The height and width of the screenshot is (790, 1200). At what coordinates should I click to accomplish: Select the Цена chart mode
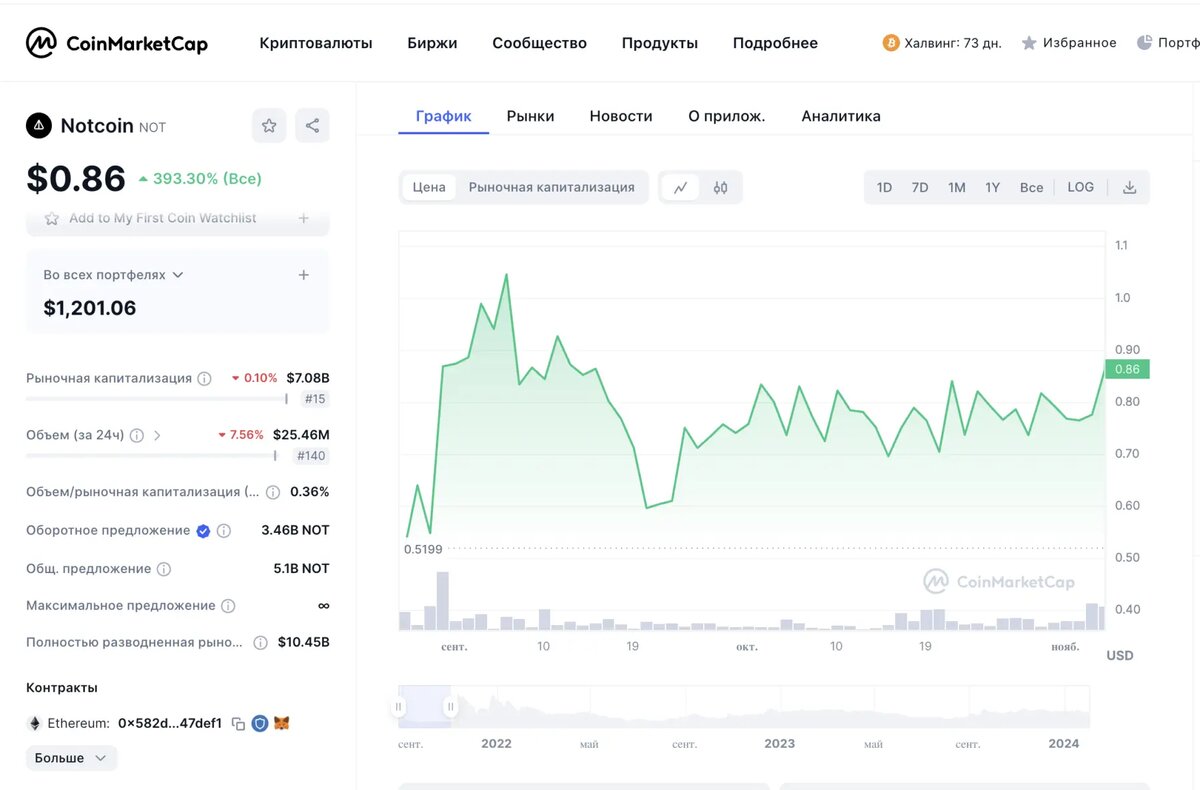(429, 187)
